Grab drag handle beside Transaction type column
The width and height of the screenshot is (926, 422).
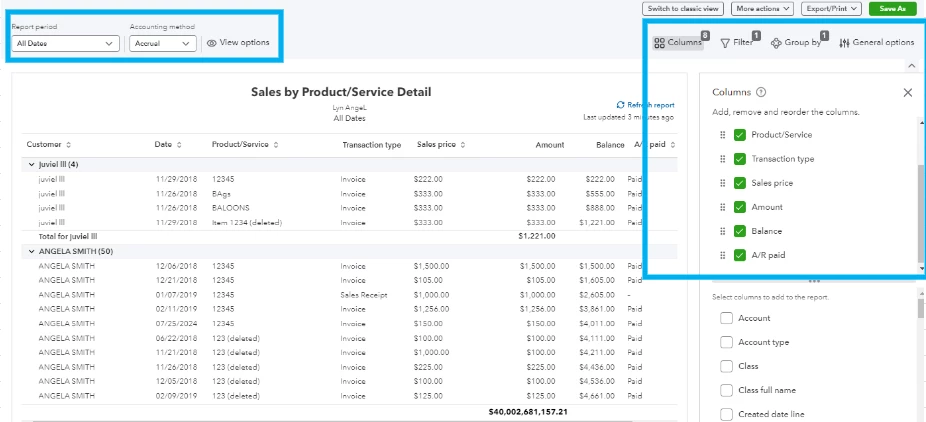point(722,159)
